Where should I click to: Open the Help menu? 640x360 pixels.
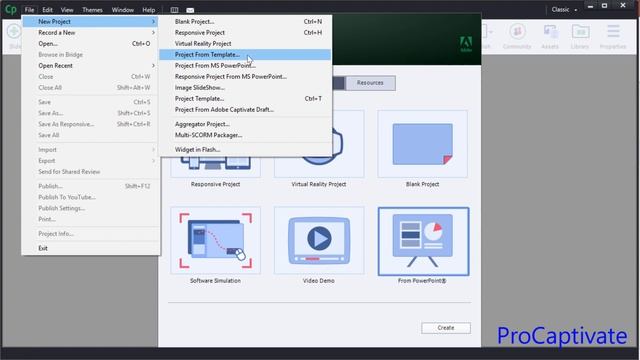(x=149, y=10)
